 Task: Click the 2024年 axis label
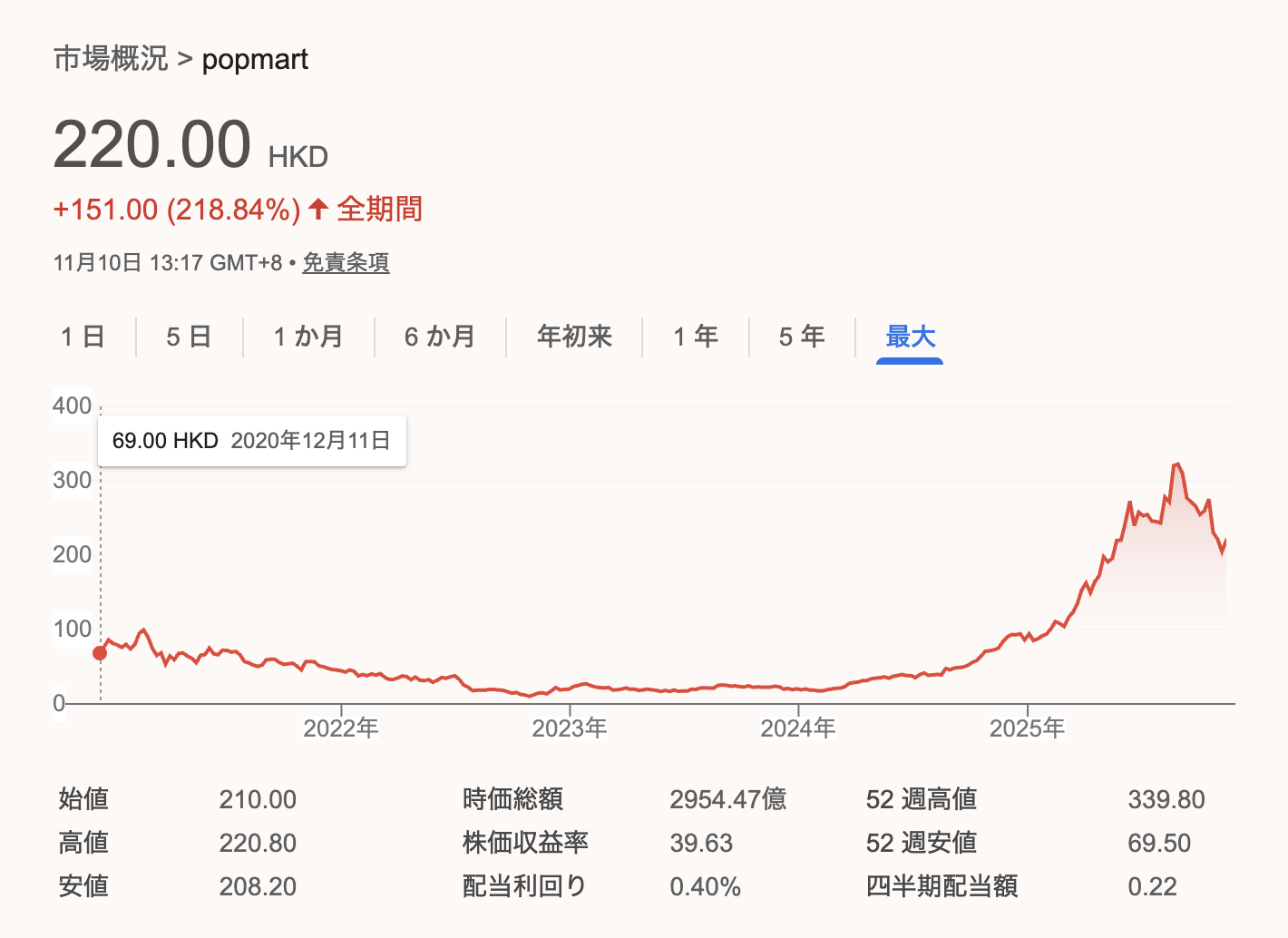pos(798,728)
